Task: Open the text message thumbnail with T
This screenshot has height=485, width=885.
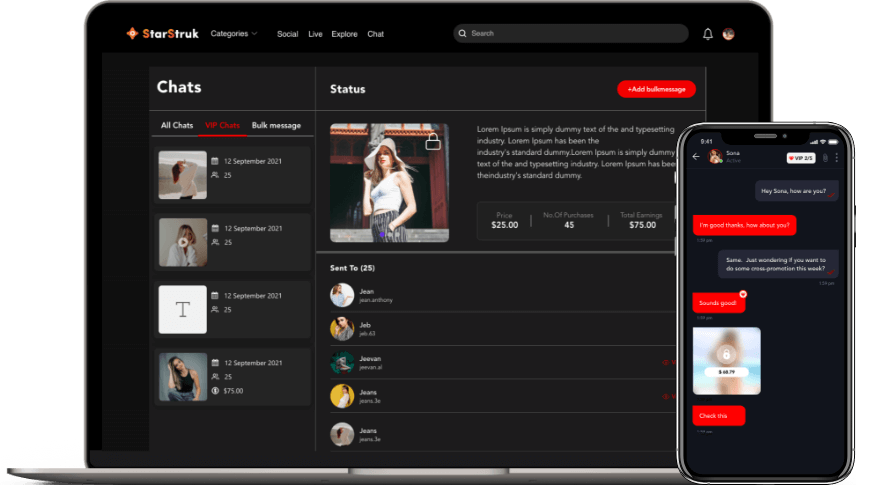Action: pyautogui.click(x=182, y=309)
